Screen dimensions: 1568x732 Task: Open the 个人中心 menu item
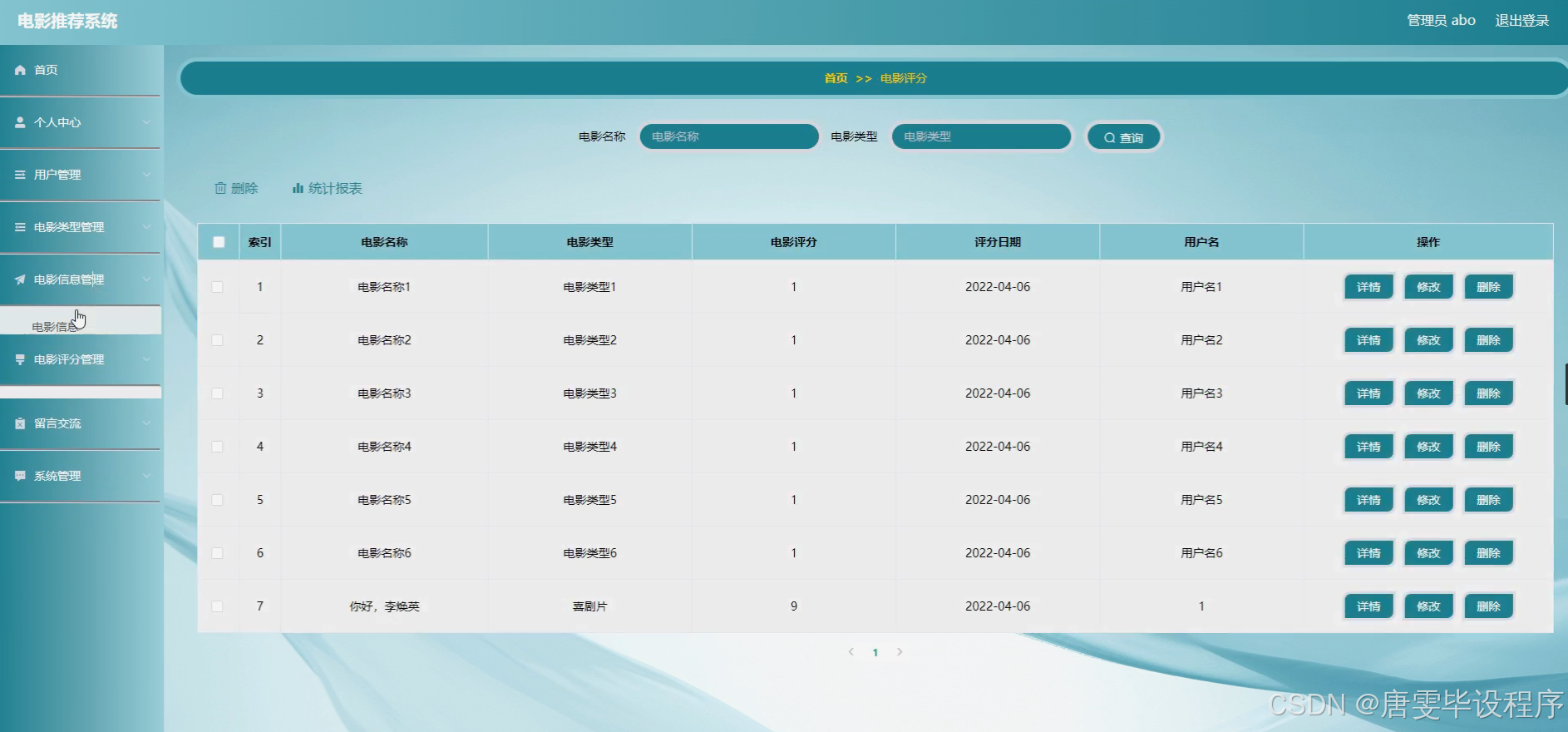(x=80, y=122)
